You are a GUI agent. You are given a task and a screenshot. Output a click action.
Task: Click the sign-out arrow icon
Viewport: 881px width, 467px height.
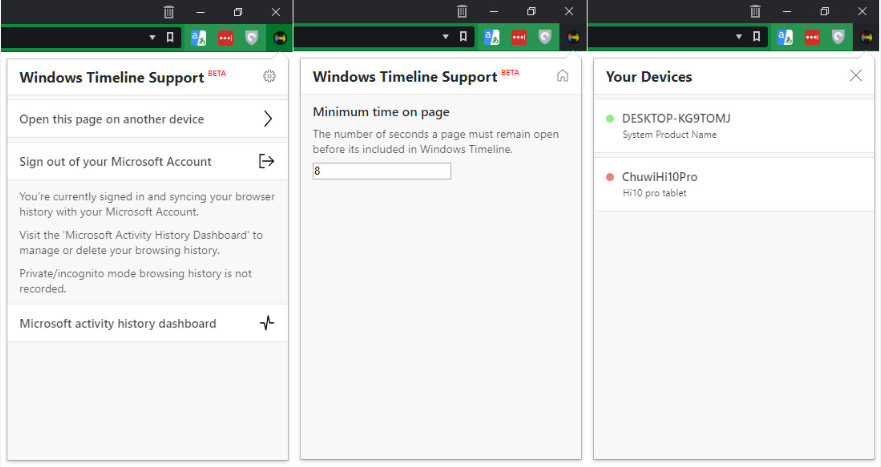pyautogui.click(x=266, y=161)
